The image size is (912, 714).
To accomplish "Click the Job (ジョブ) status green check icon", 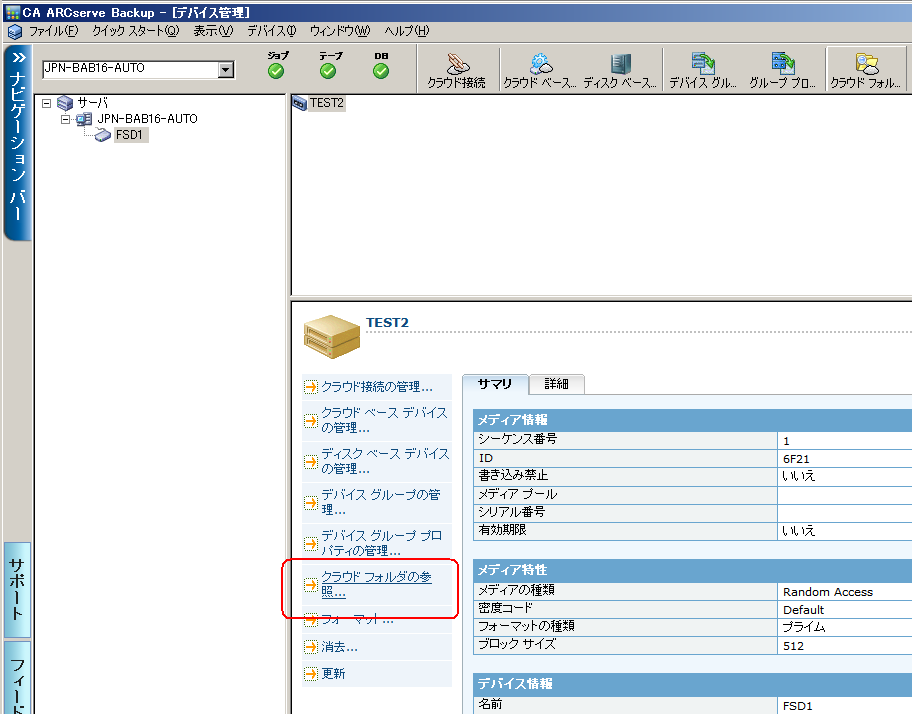I will (276, 71).
